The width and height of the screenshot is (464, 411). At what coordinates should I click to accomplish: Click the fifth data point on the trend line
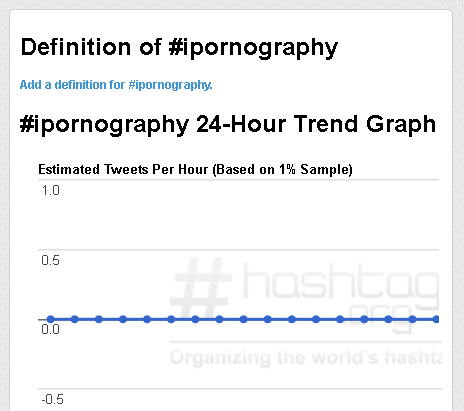[x=147, y=319]
